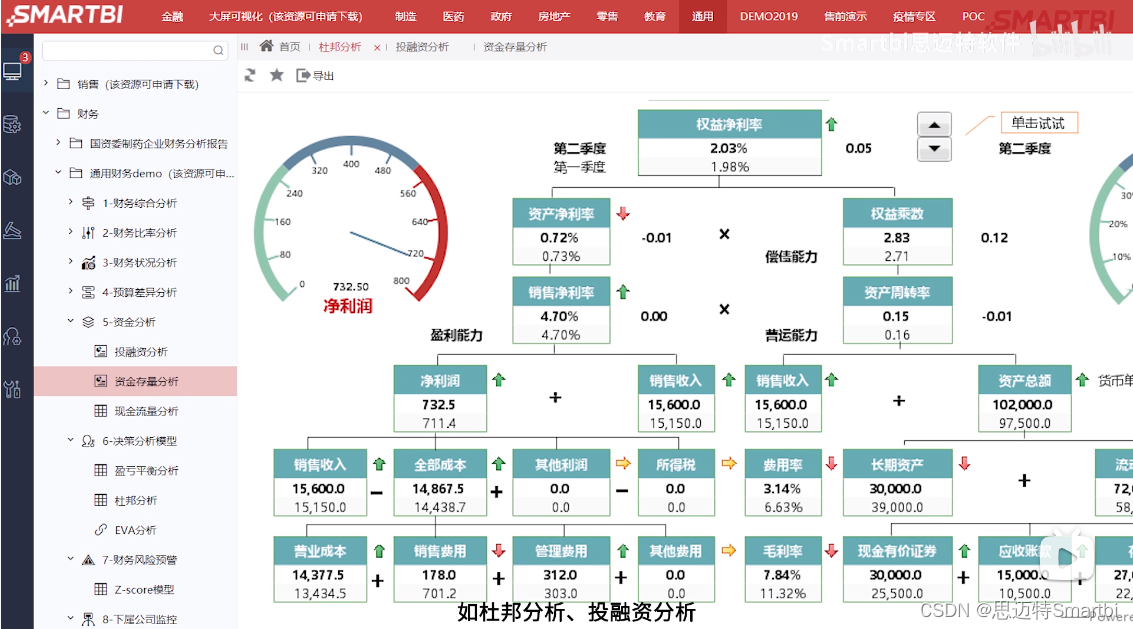Click the home icon beside 首页
This screenshot has height=629, width=1133.
(x=268, y=46)
